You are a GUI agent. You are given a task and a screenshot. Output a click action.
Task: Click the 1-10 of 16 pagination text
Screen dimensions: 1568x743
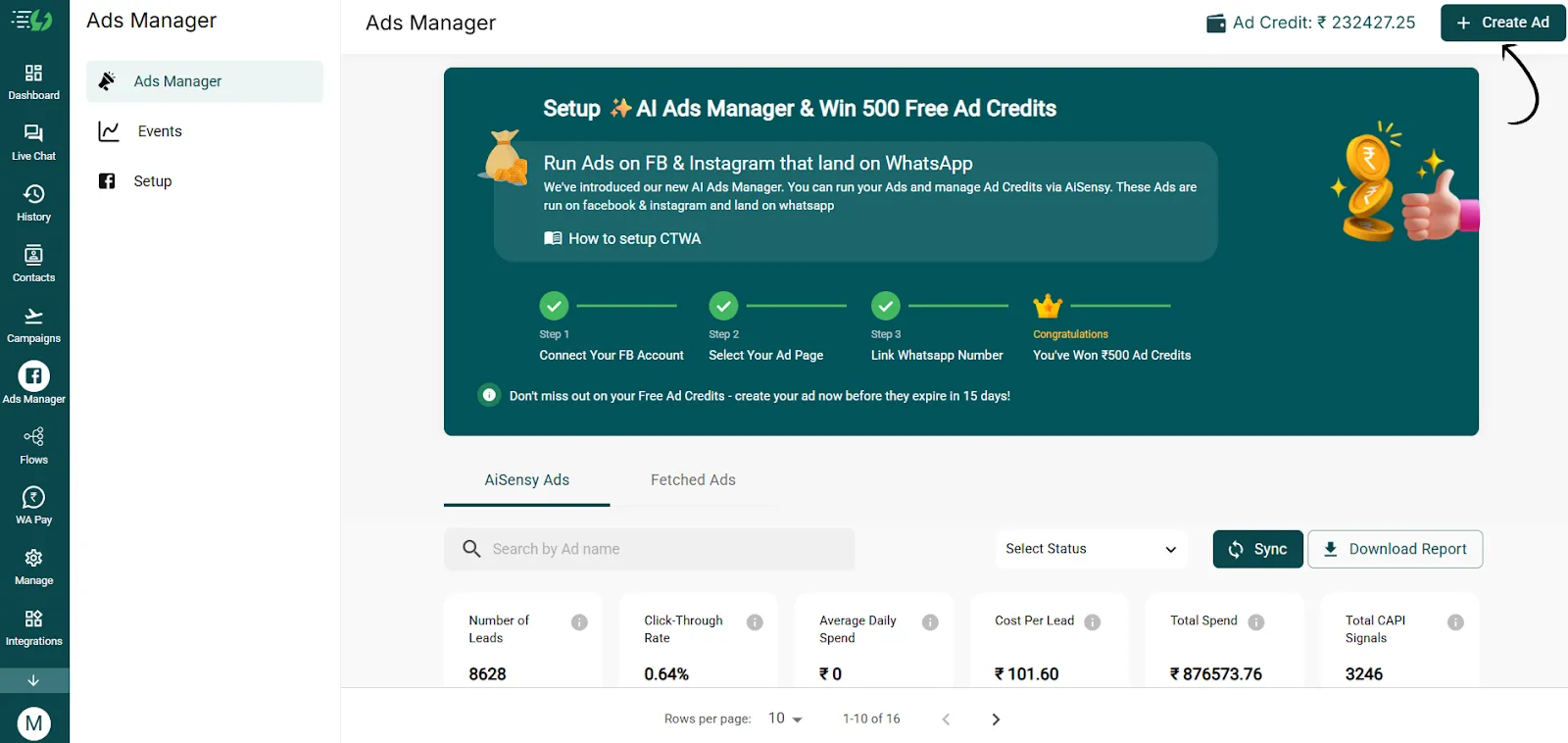[871, 718]
